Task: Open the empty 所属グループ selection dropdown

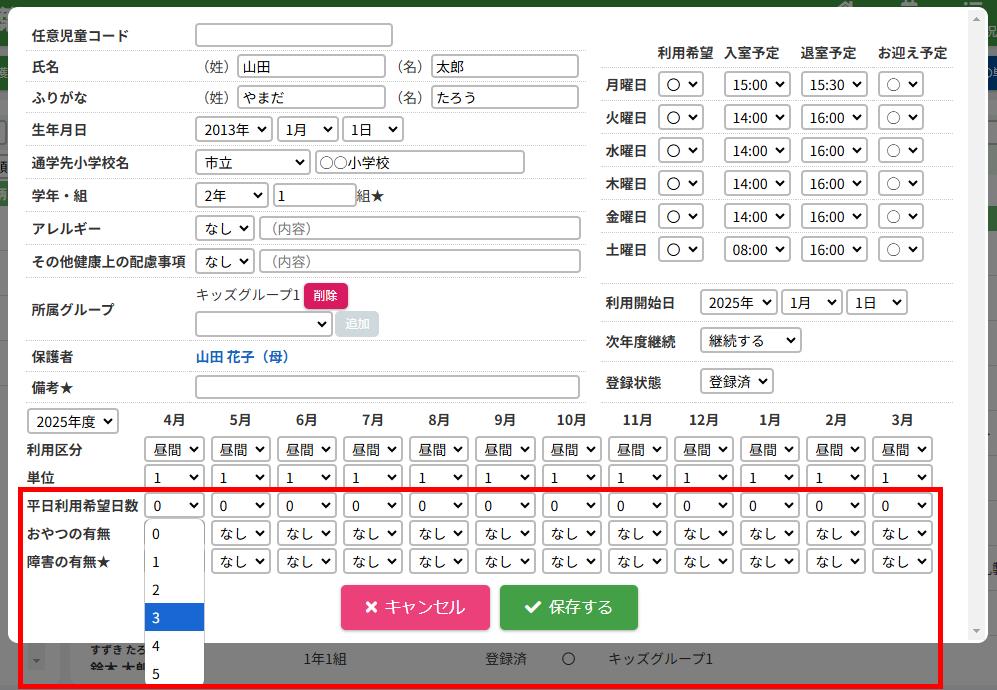Action: 263,324
